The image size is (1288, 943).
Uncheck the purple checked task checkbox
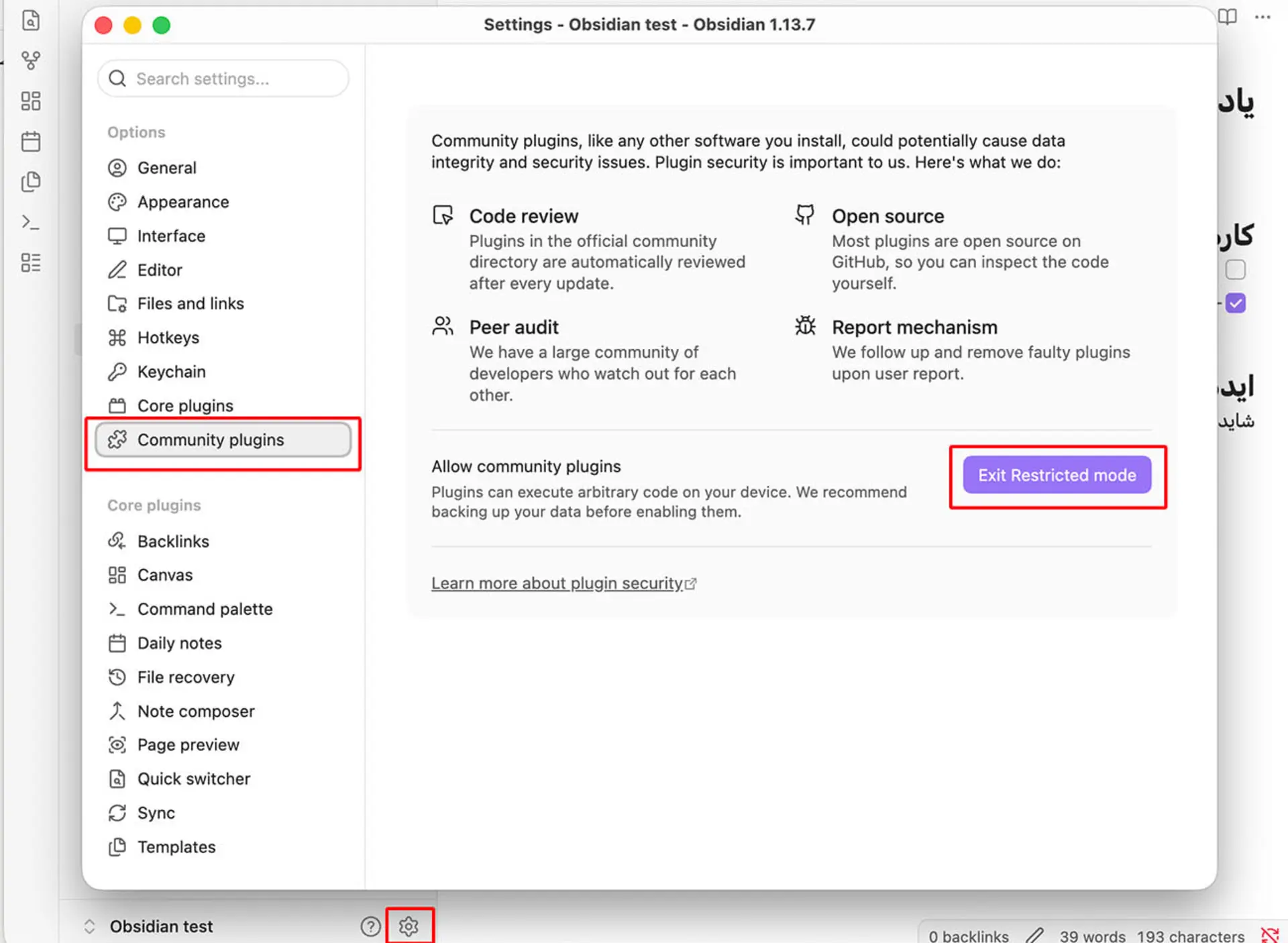(x=1235, y=303)
